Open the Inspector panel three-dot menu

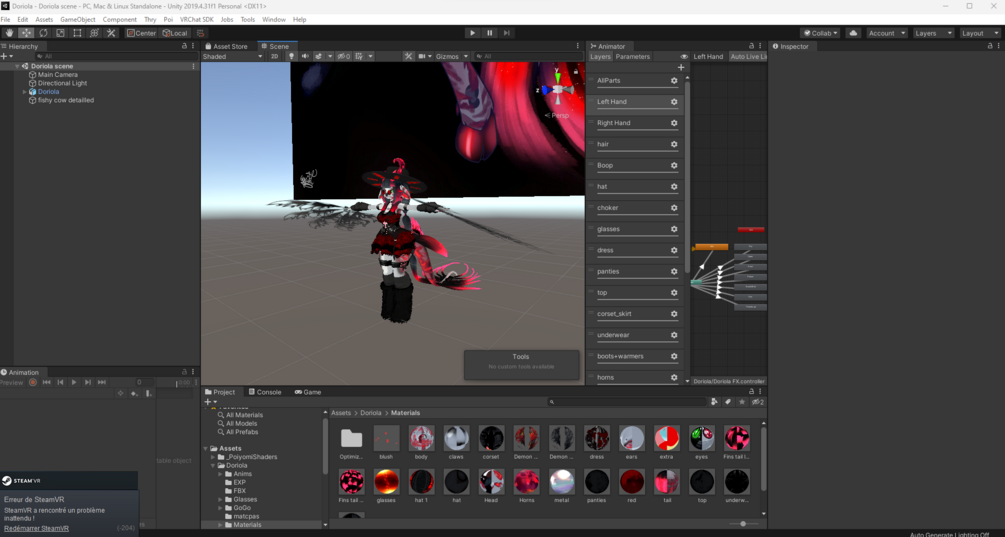click(998, 46)
